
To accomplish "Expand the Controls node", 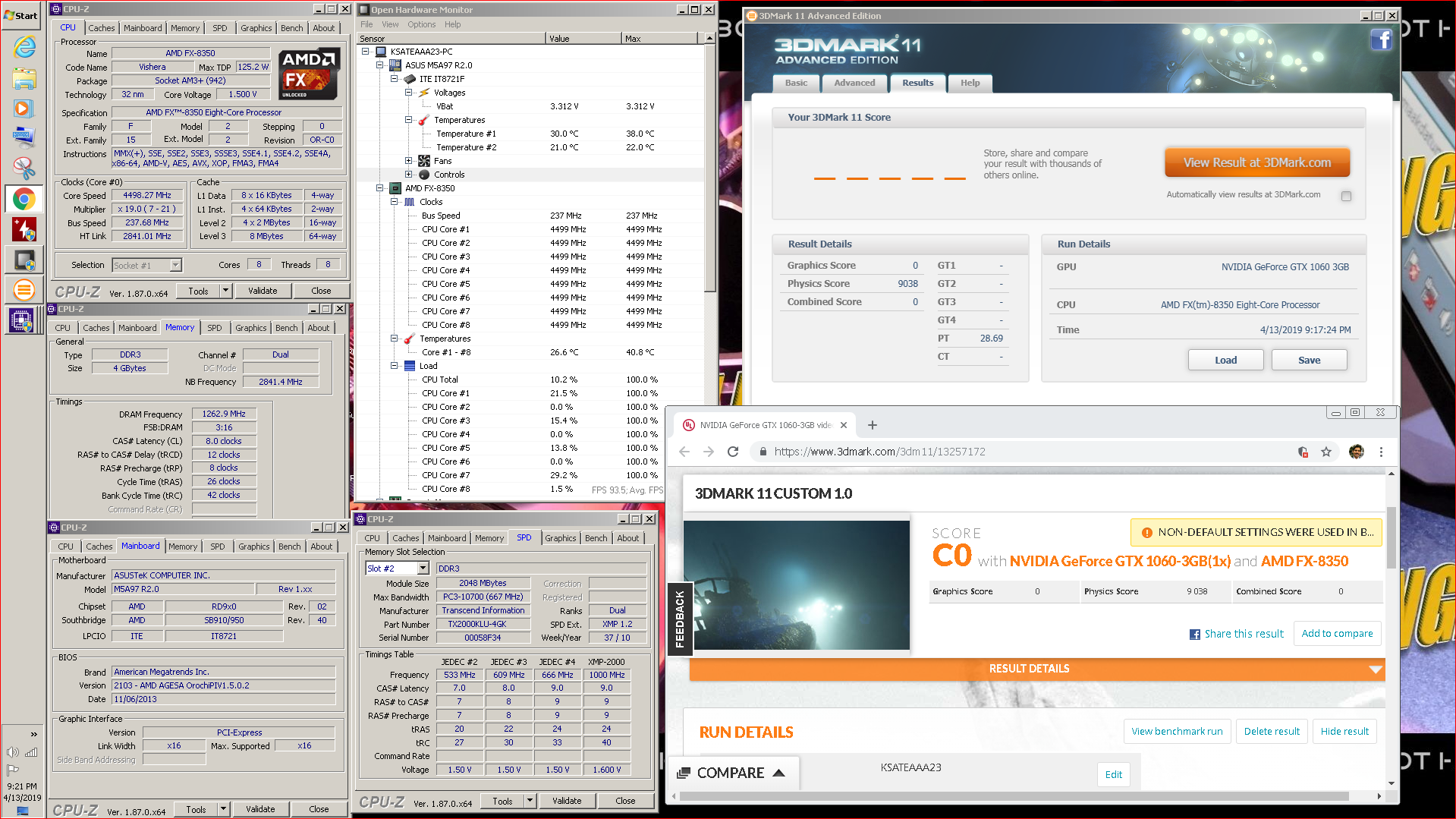I will [x=408, y=175].
